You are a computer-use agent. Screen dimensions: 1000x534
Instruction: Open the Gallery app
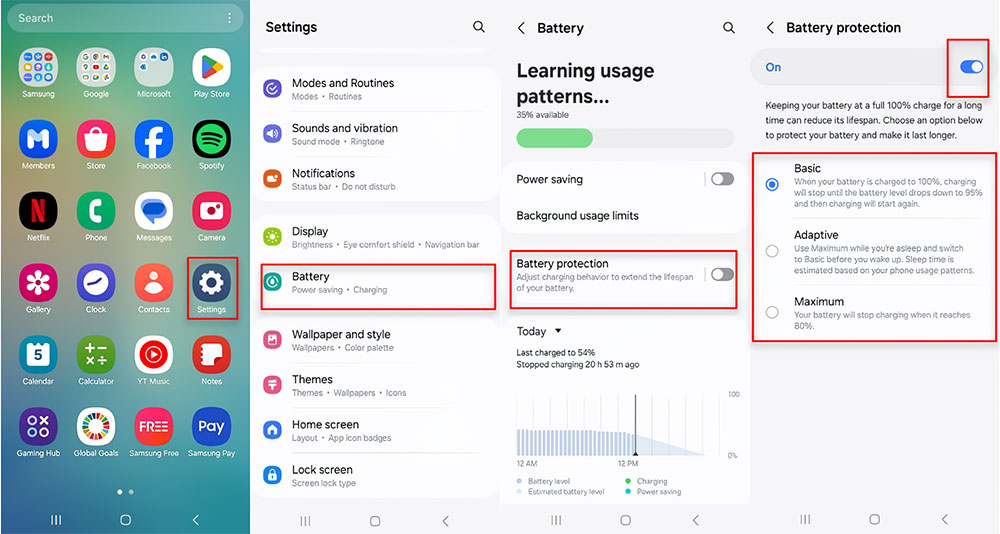tap(38, 283)
